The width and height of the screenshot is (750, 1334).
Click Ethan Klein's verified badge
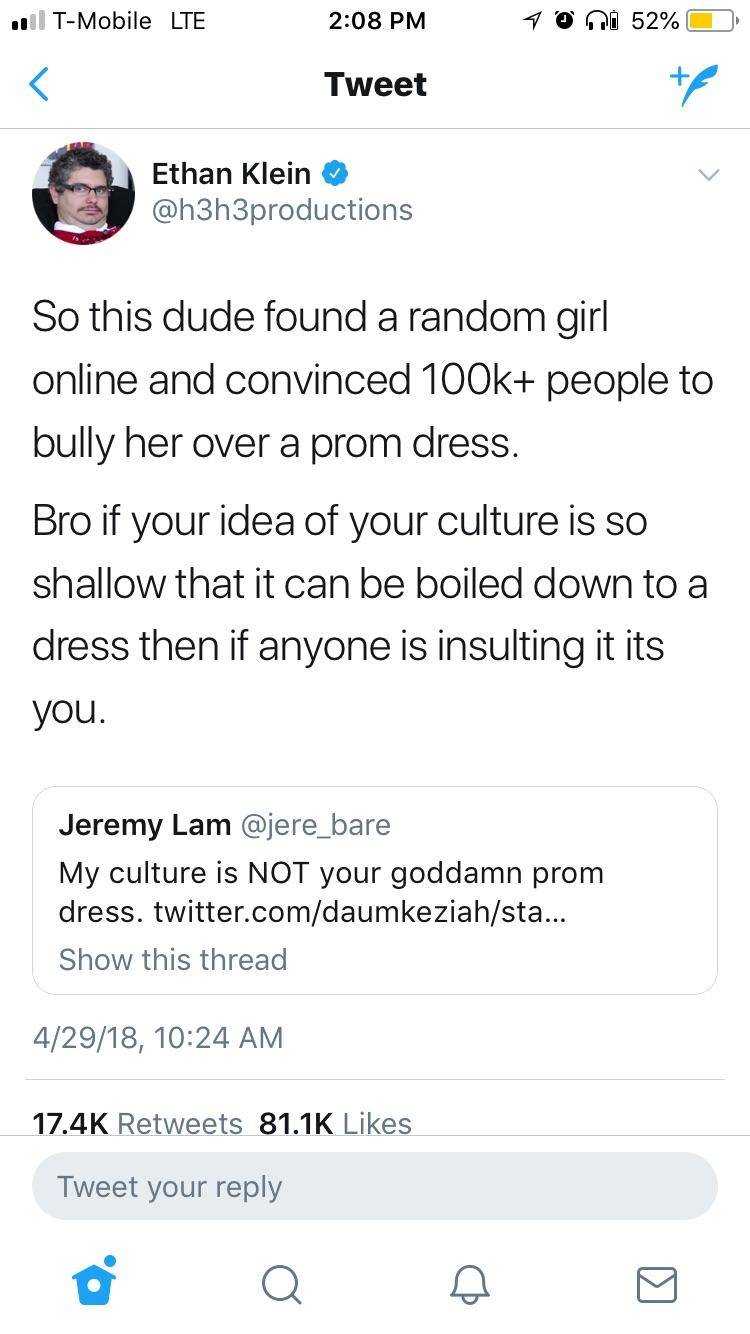click(x=336, y=173)
